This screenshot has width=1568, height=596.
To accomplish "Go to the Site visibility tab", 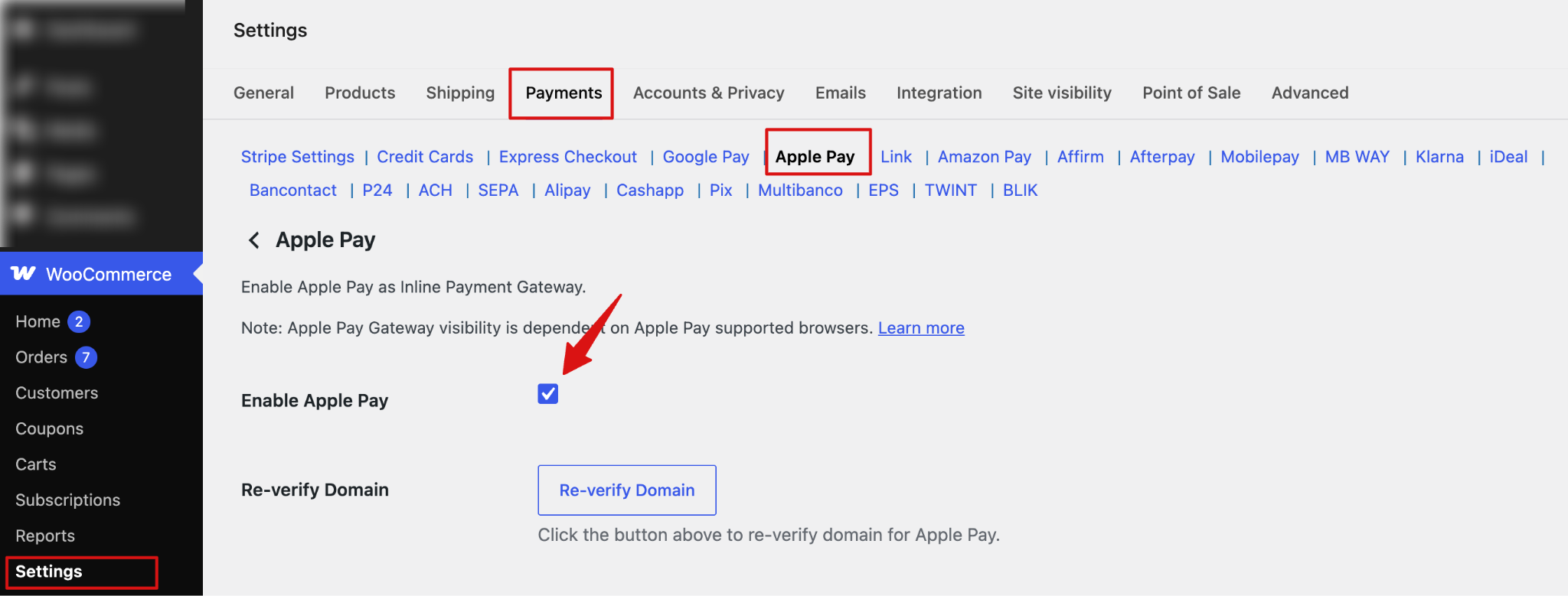I will point(1062,93).
